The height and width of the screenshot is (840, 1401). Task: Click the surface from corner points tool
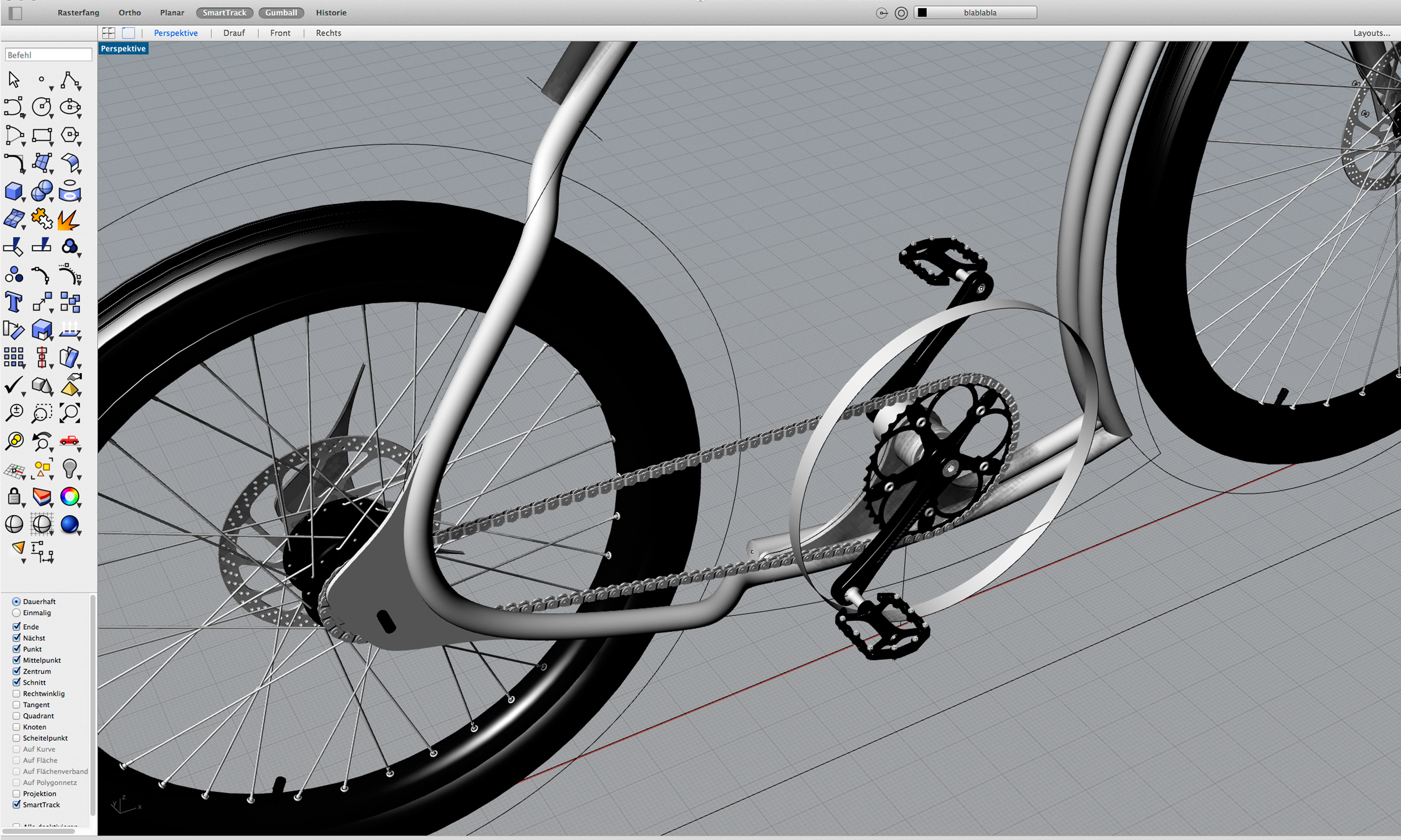pyautogui.click(x=42, y=163)
